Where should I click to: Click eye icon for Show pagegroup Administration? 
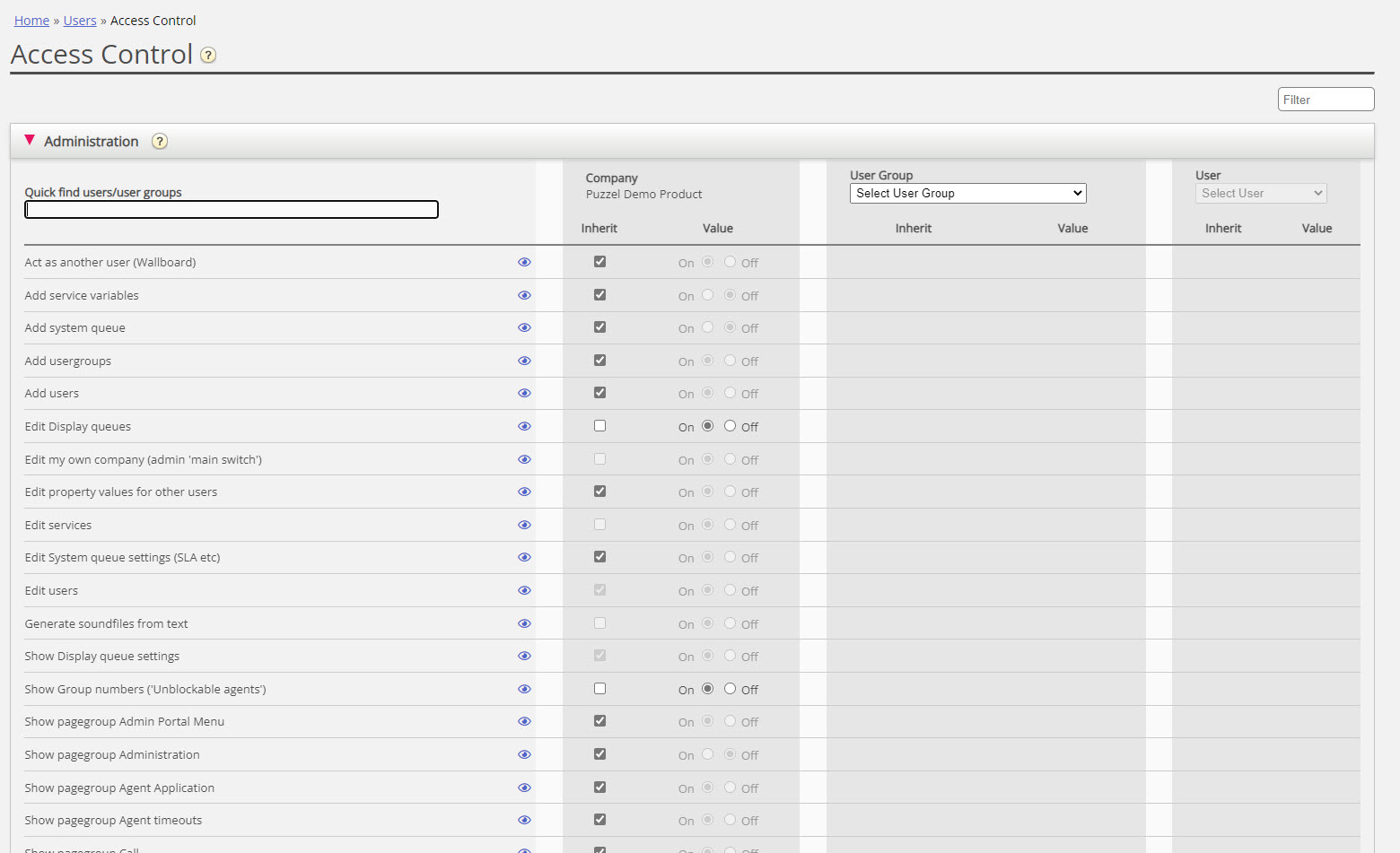(524, 755)
